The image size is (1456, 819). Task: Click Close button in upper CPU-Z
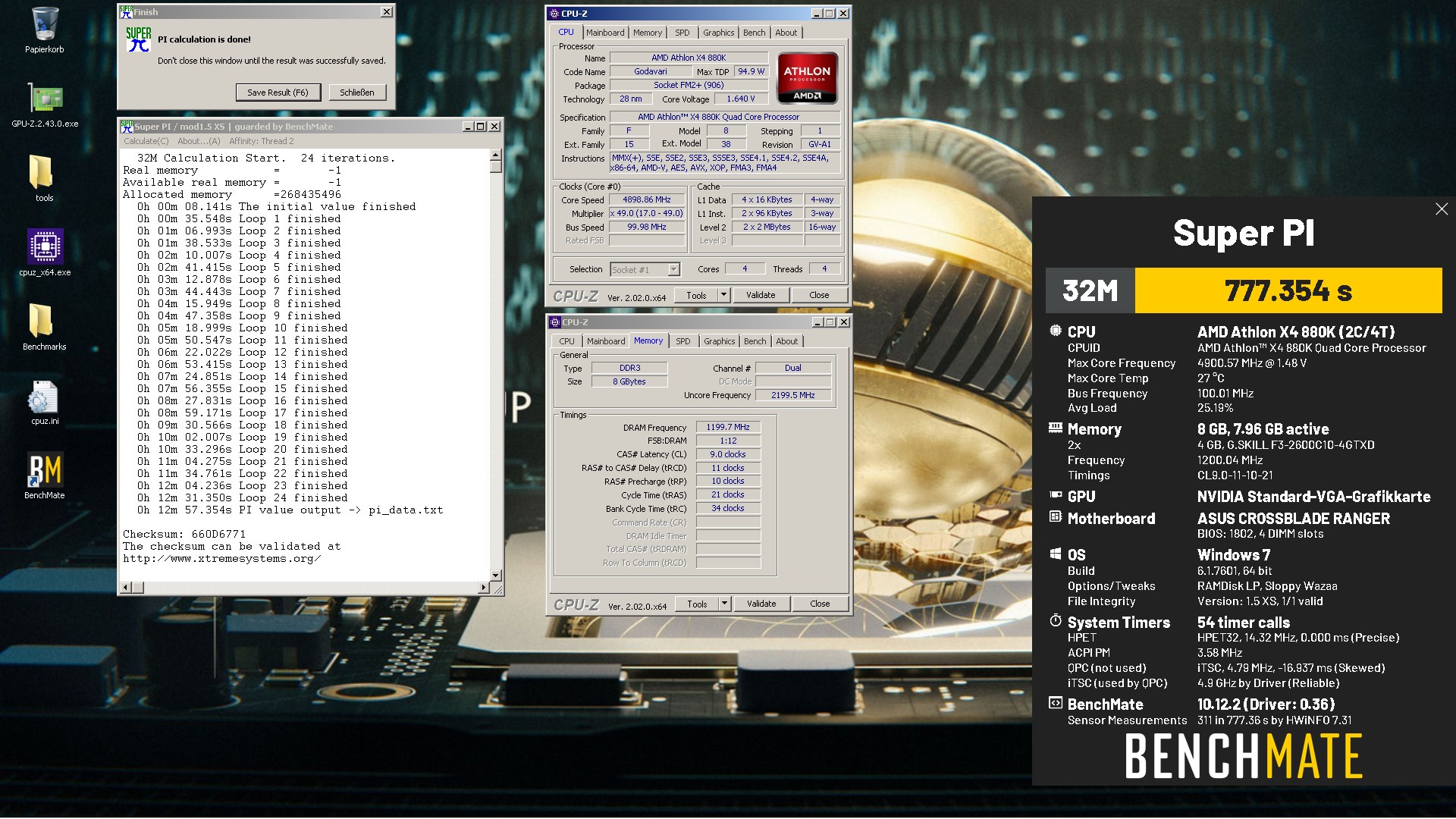pos(819,295)
